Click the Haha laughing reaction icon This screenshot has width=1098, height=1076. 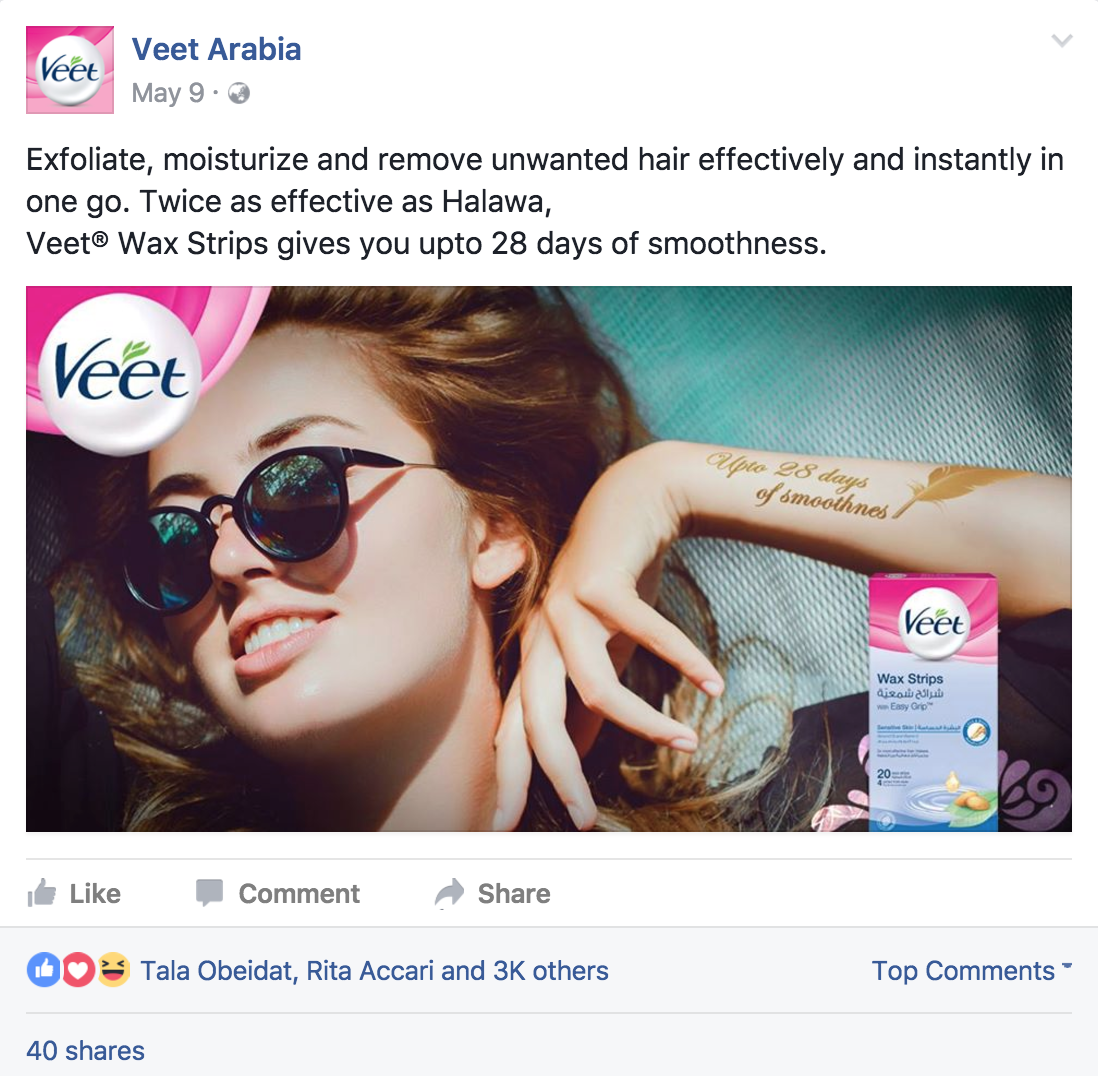113,970
